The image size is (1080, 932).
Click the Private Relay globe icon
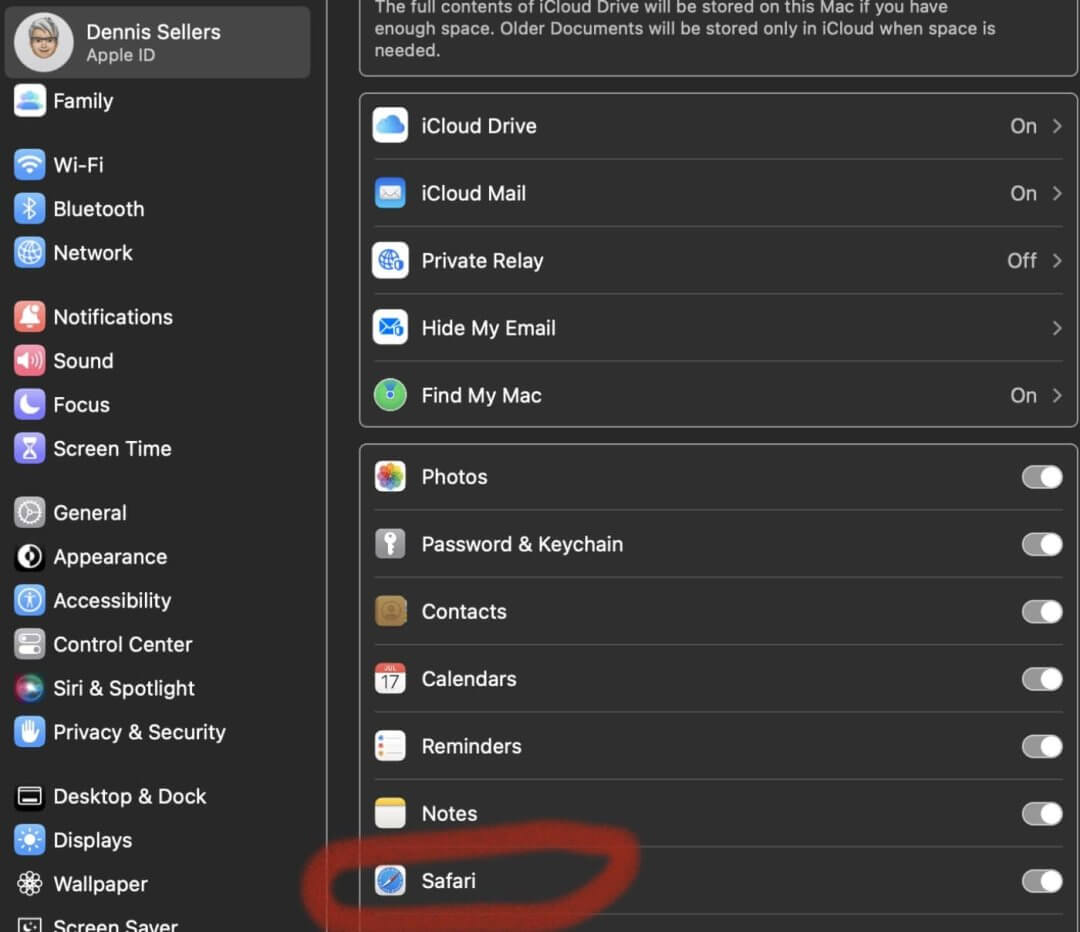tap(390, 261)
